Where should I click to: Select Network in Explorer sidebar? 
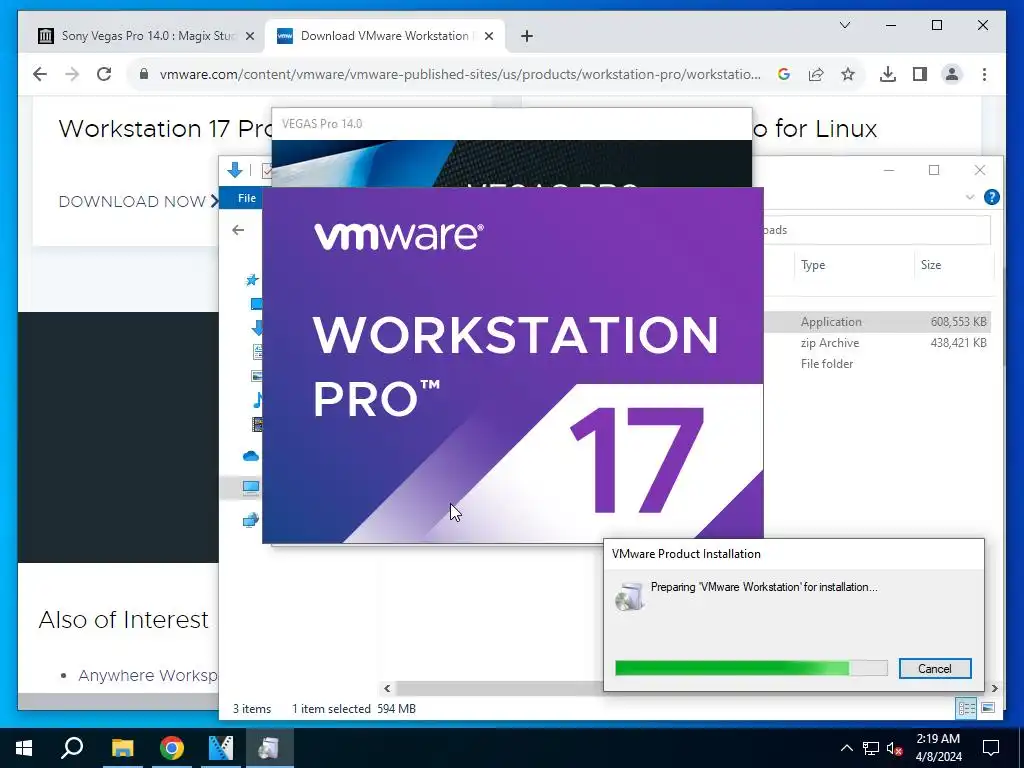[251, 520]
